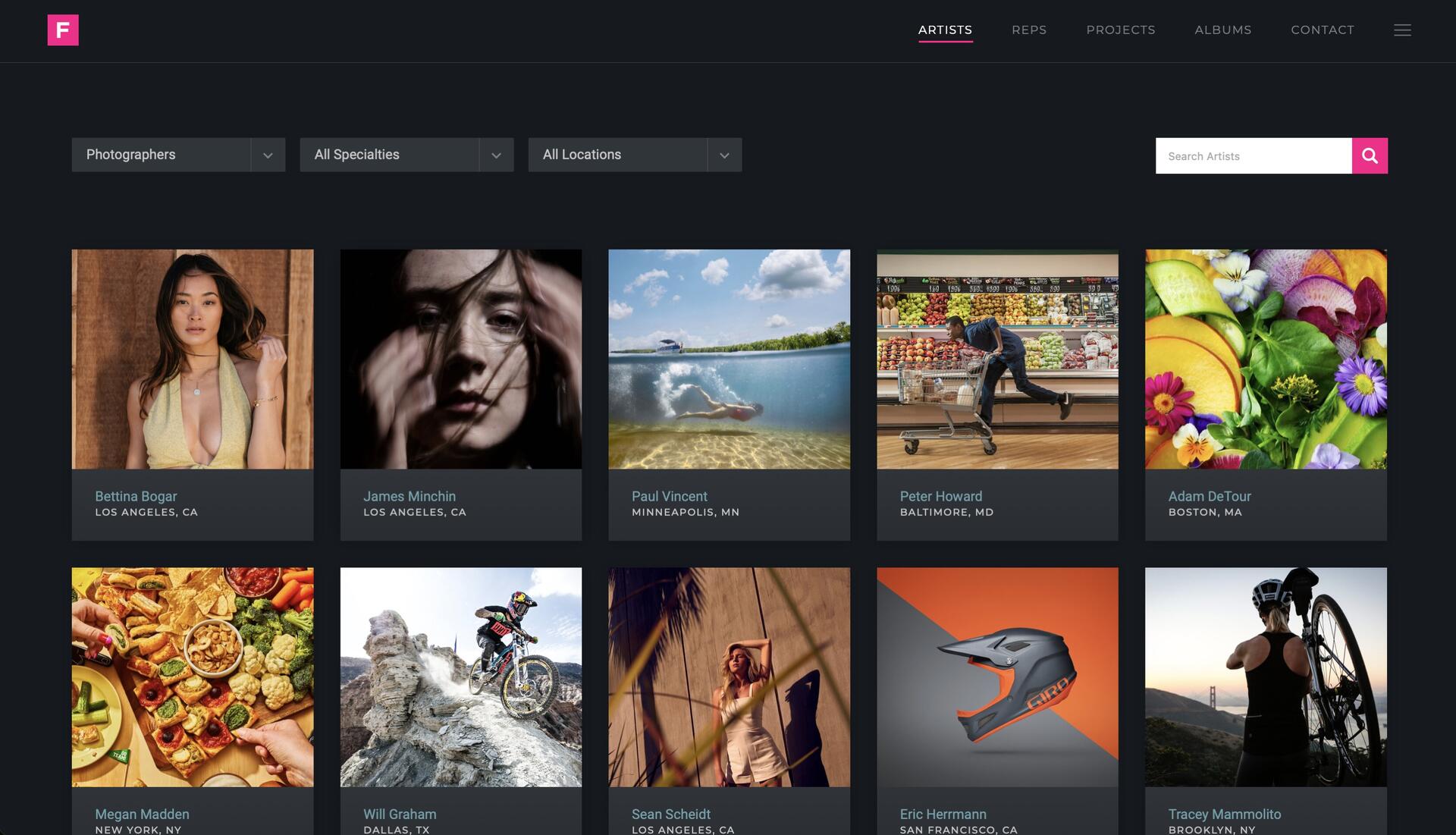
Task: Switch to the REPS section
Action: pos(1028,30)
